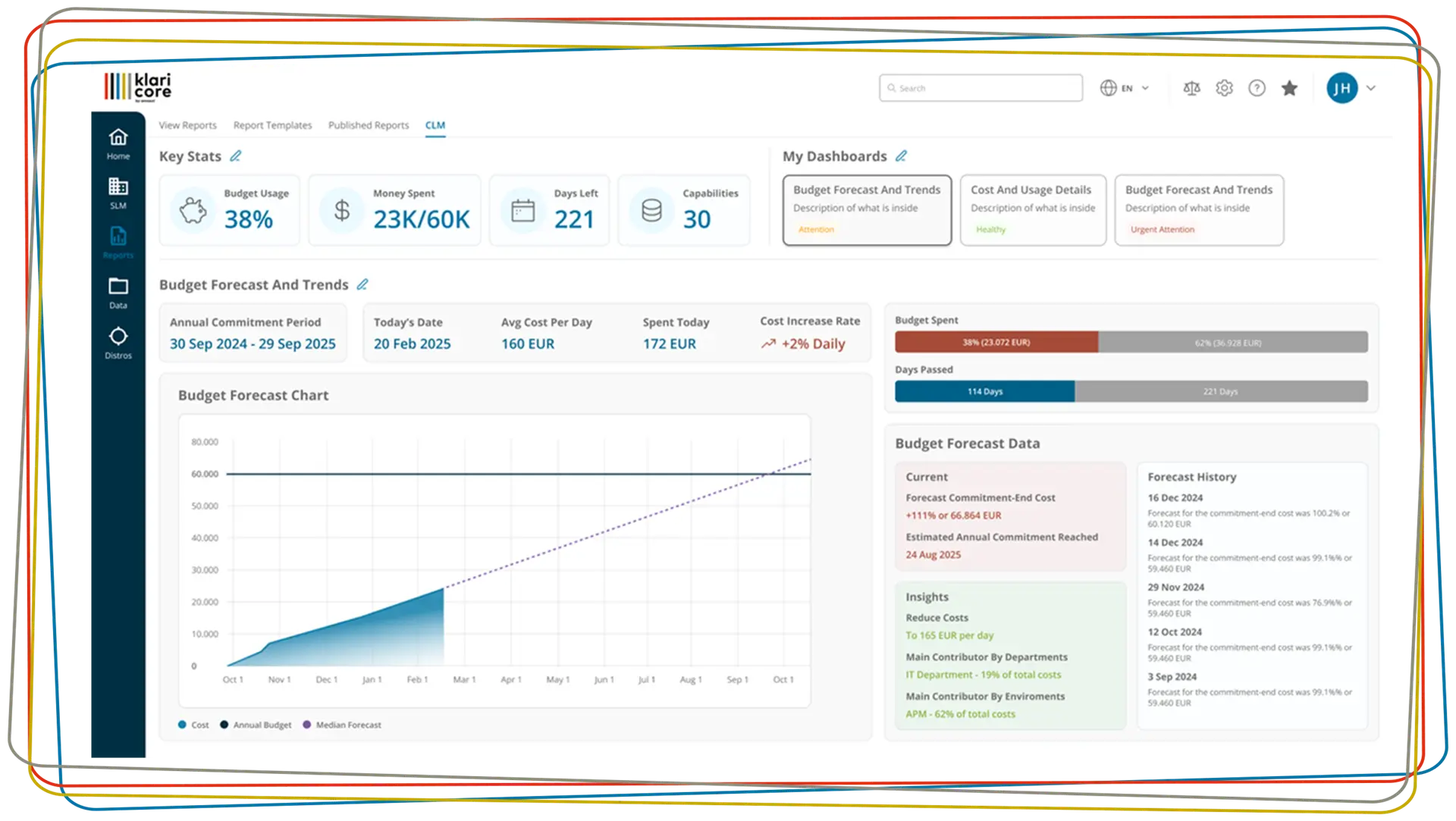
Task: Click the favorites star icon
Action: pyautogui.click(x=1289, y=88)
